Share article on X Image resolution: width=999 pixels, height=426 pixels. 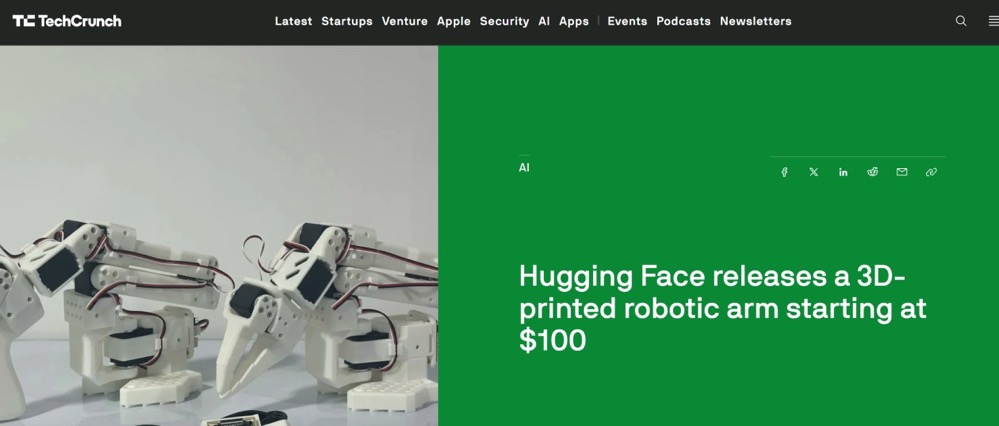coord(814,172)
